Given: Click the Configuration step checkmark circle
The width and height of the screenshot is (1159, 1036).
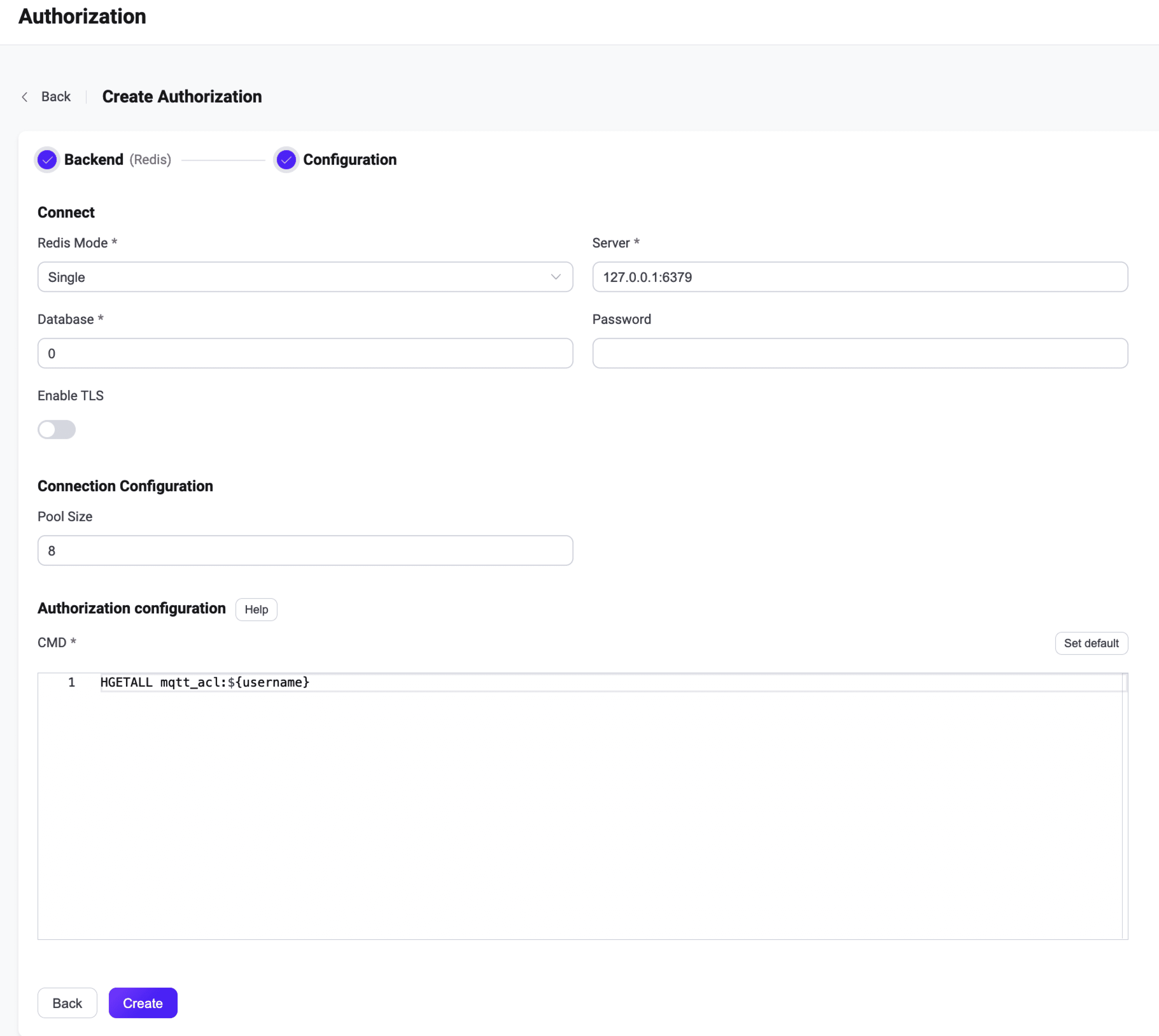Looking at the screenshot, I should click(x=286, y=160).
